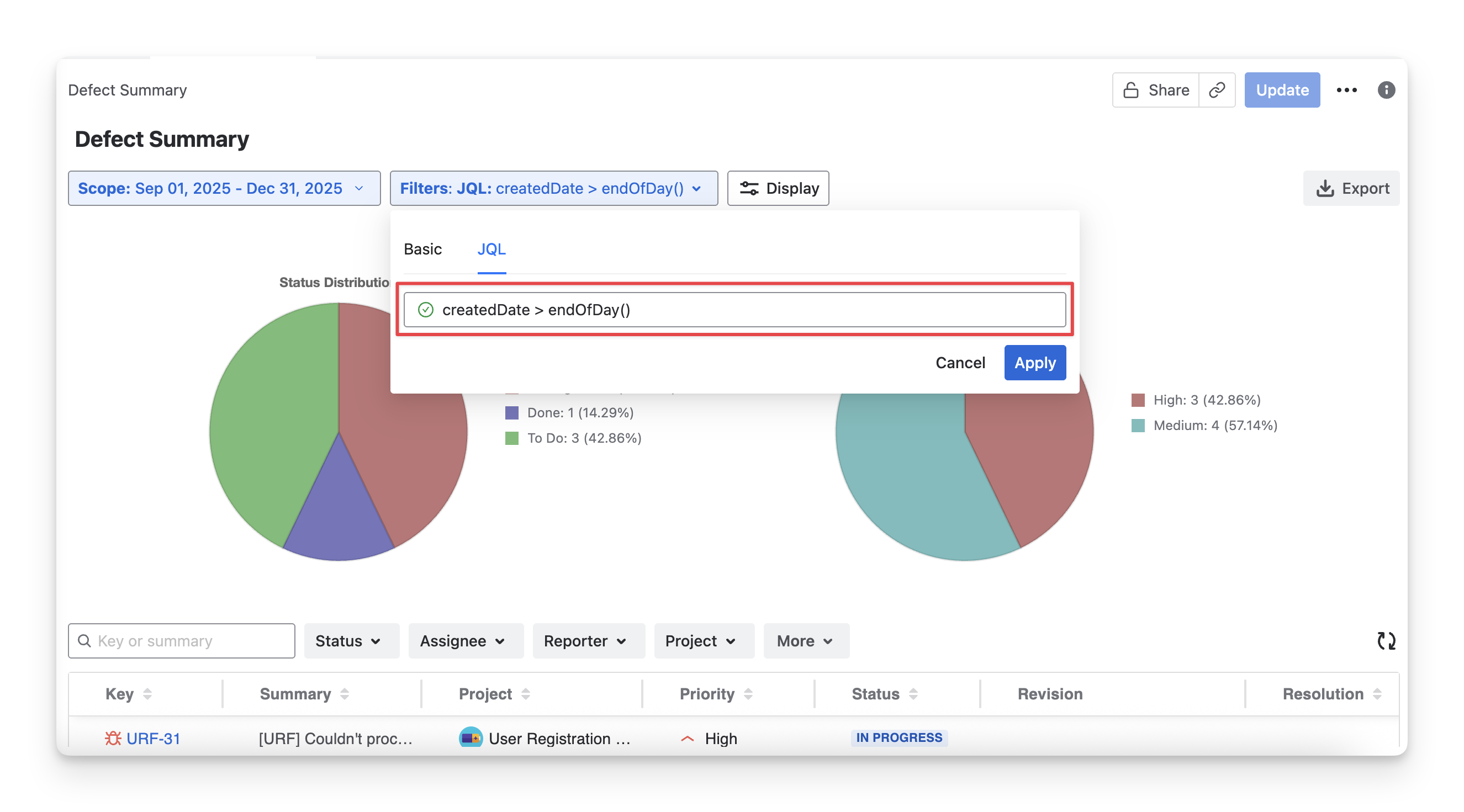Screen dimensions: 1464x812
Task: Apply the JQL filter
Action: point(1034,363)
